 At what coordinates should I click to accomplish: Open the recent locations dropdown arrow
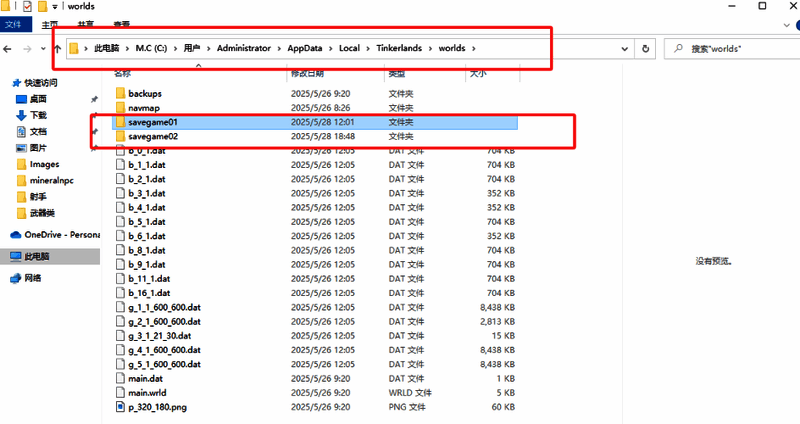pos(43,48)
